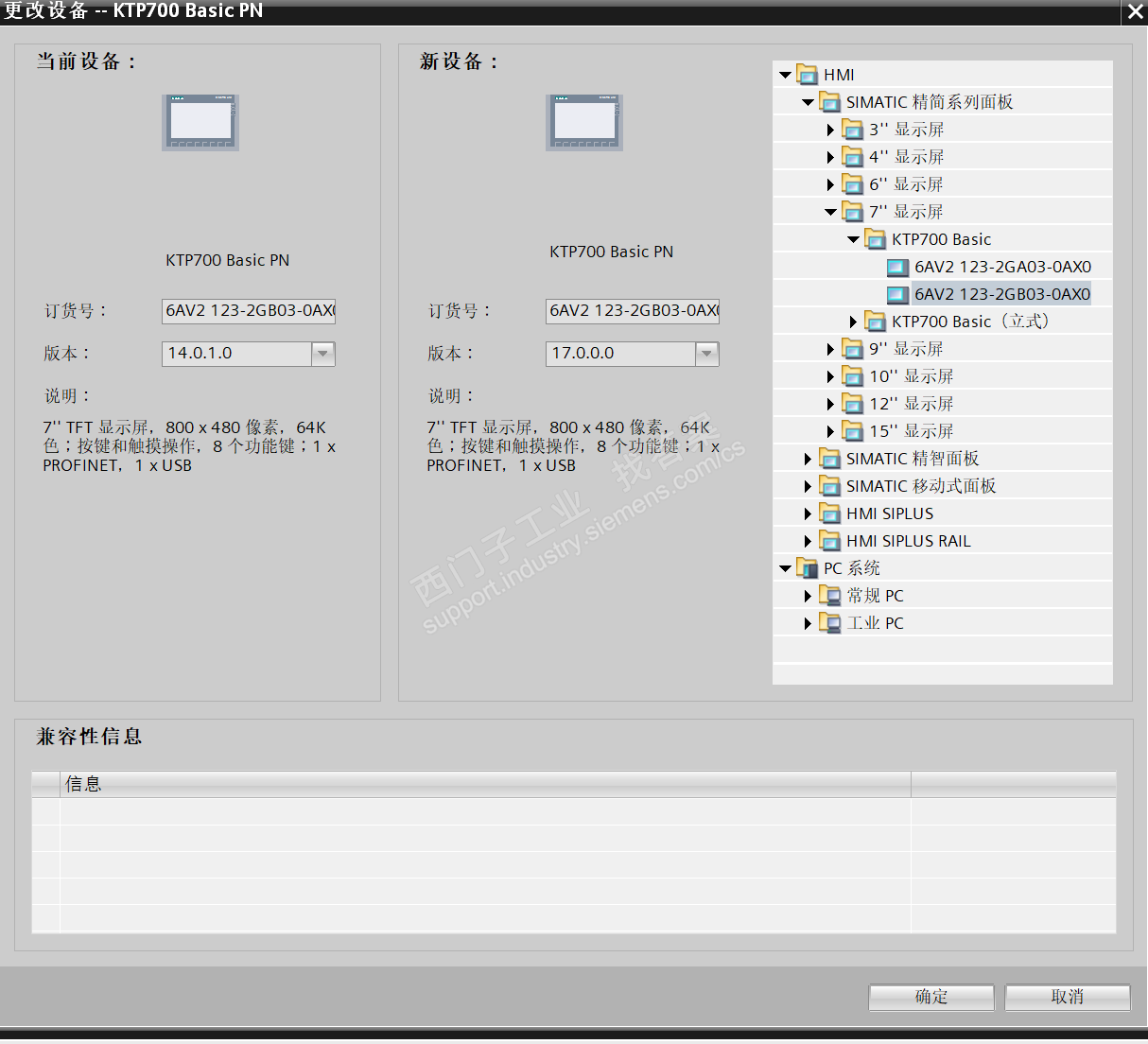This screenshot has width=1148, height=1044.
Task: Close the 更改设备 dialog
Action: [1135, 12]
